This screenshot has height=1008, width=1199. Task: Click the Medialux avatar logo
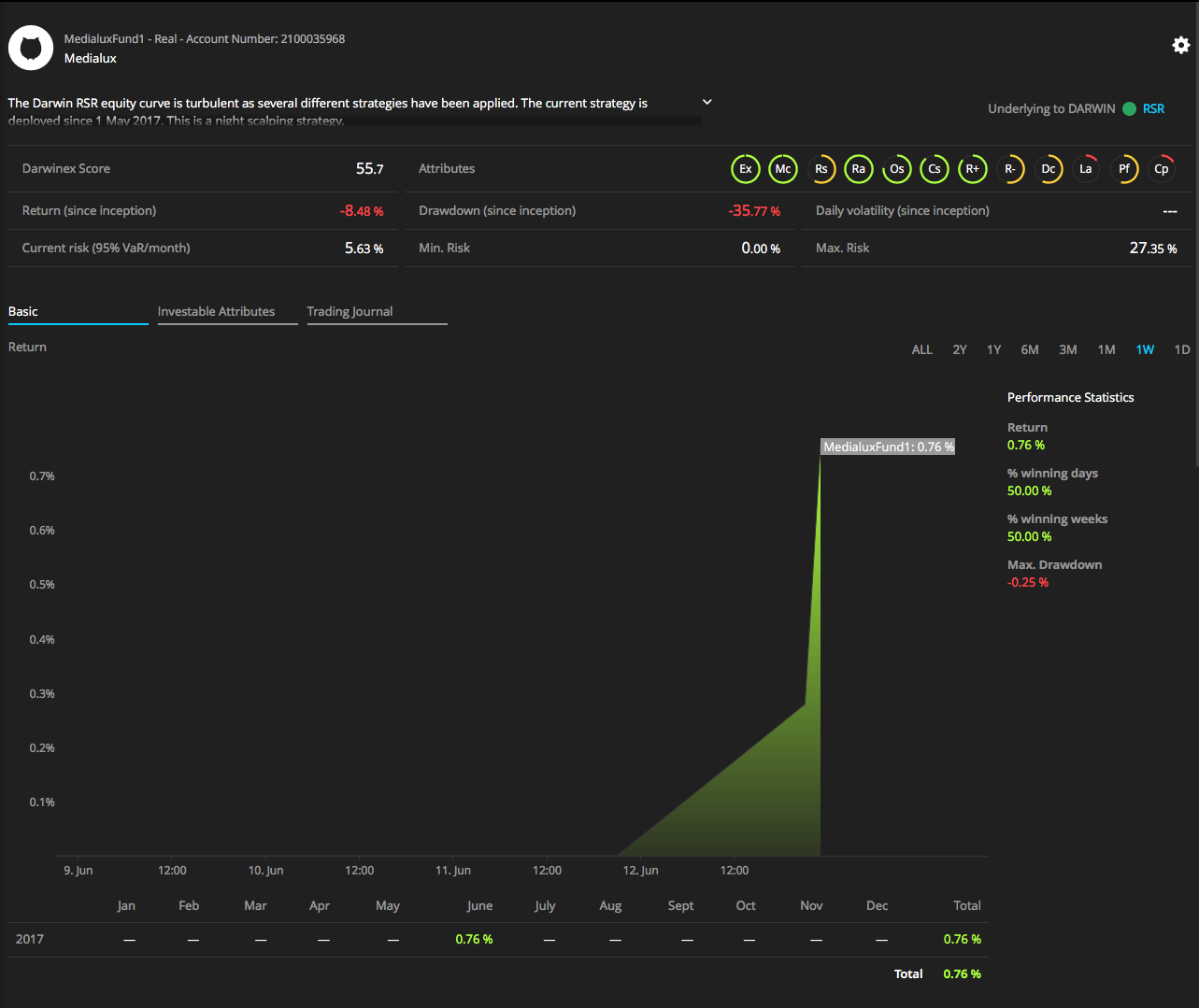31,48
